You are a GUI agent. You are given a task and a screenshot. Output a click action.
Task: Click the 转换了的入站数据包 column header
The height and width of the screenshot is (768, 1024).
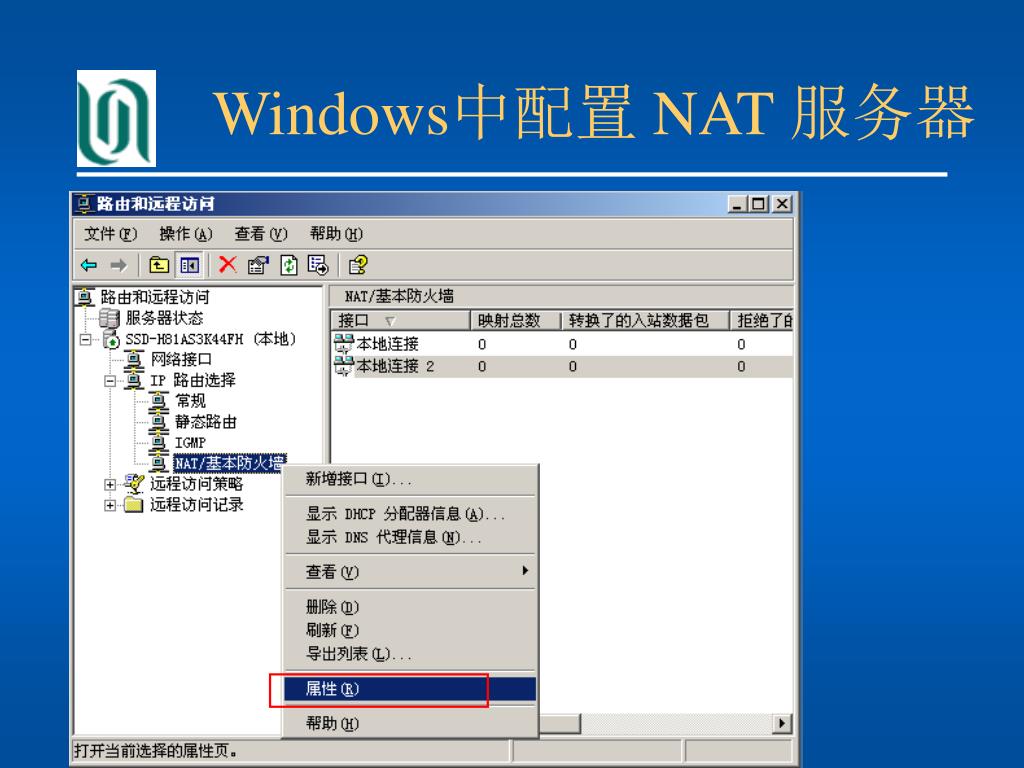pyautogui.click(x=645, y=321)
